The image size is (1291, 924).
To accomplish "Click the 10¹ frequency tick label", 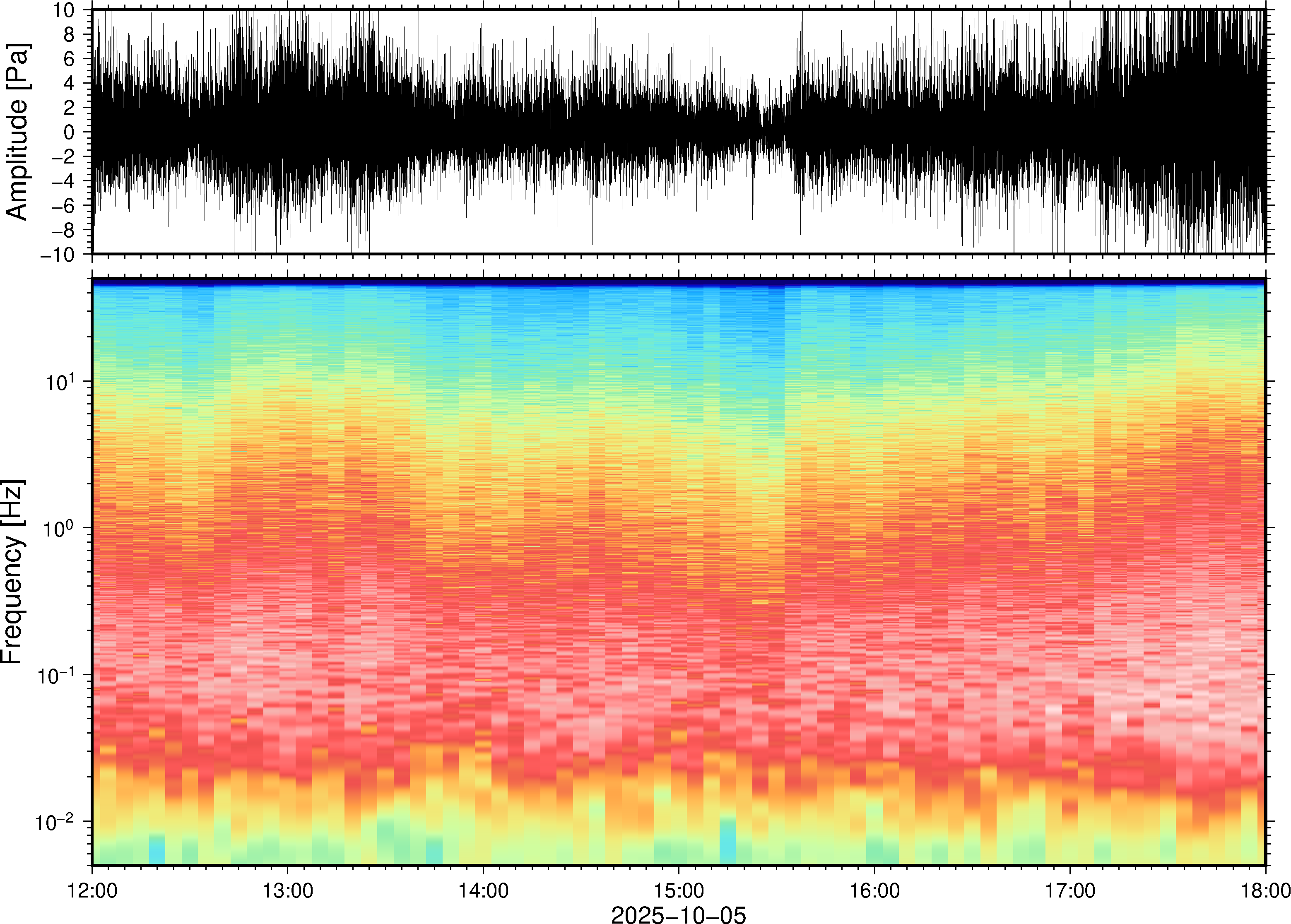I will coord(59,382).
